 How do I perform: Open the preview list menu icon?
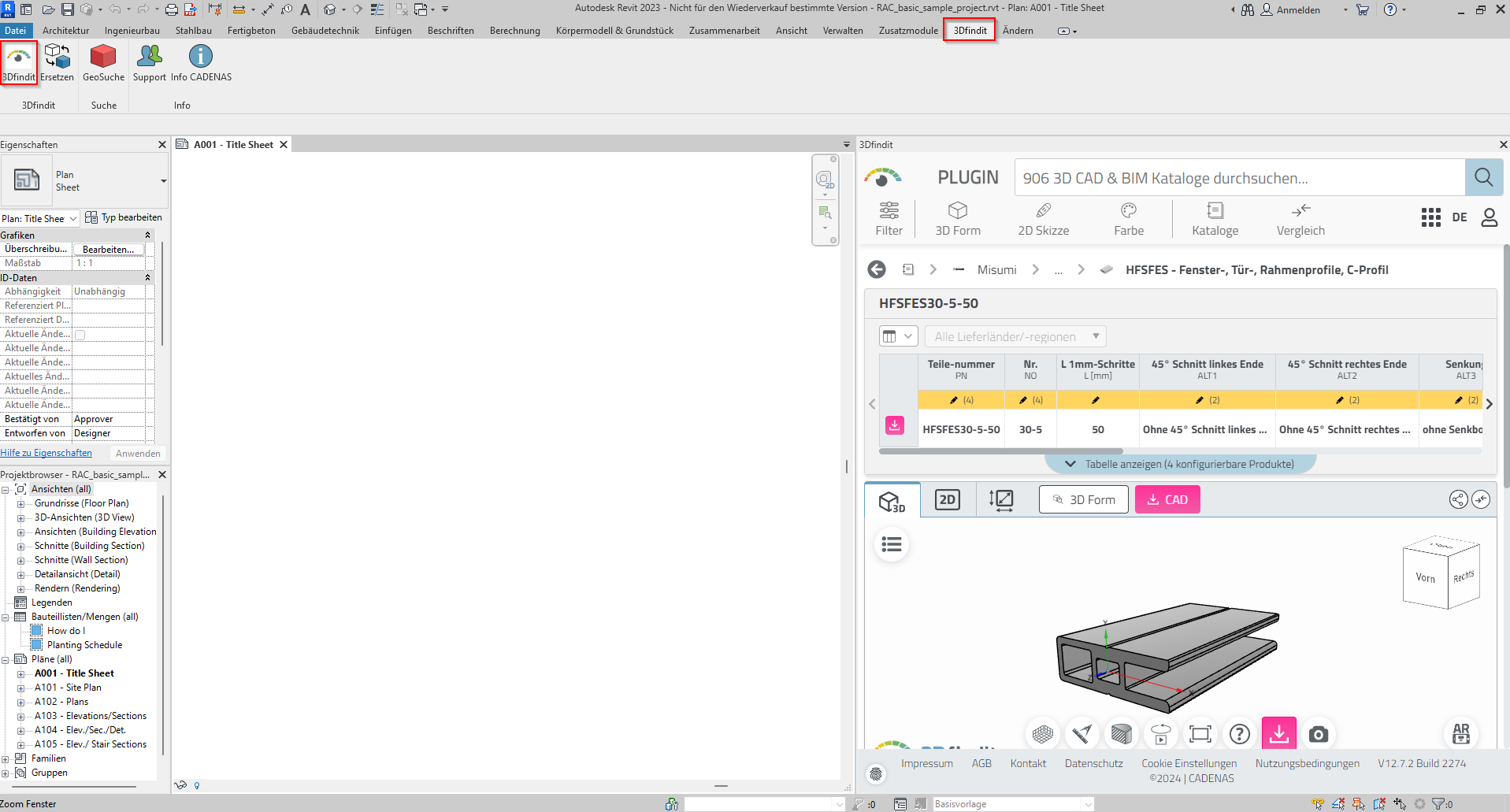[x=891, y=544]
